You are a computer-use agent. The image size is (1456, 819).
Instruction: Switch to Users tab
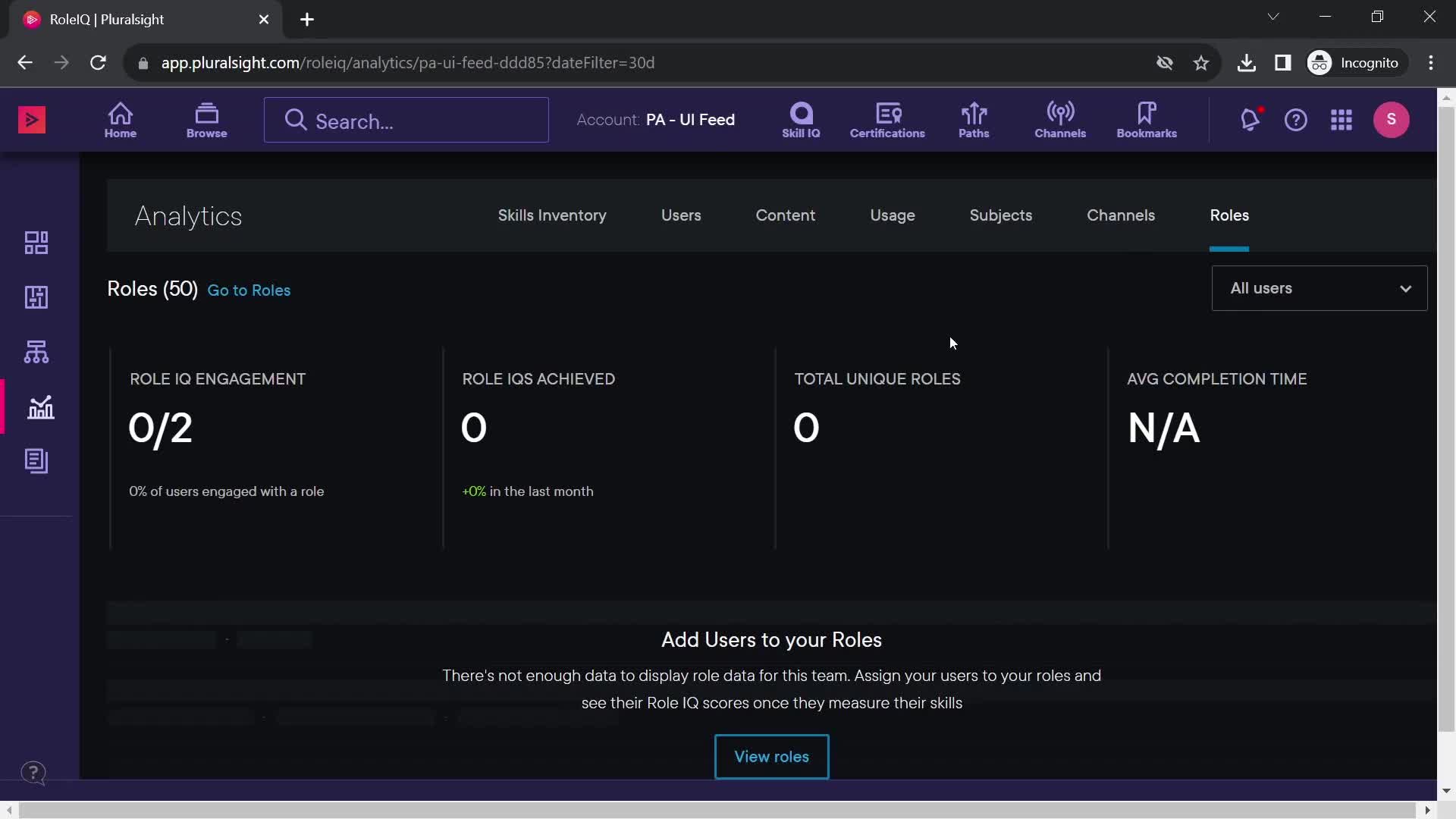(x=681, y=215)
